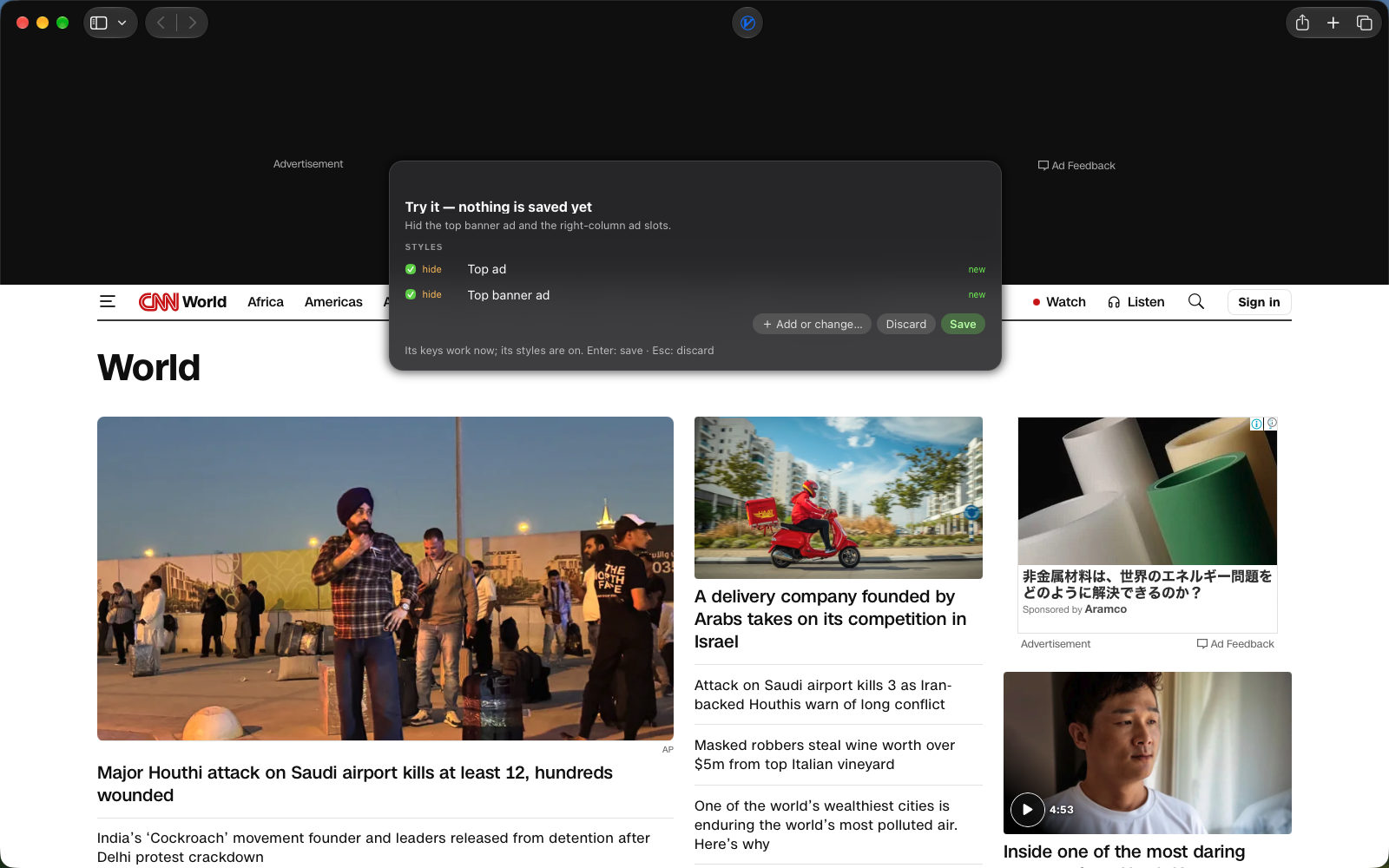Viewport: 1389px width, 868px height.
Task: Click the ad info icon on Aramco ad
Action: [x=1256, y=424]
